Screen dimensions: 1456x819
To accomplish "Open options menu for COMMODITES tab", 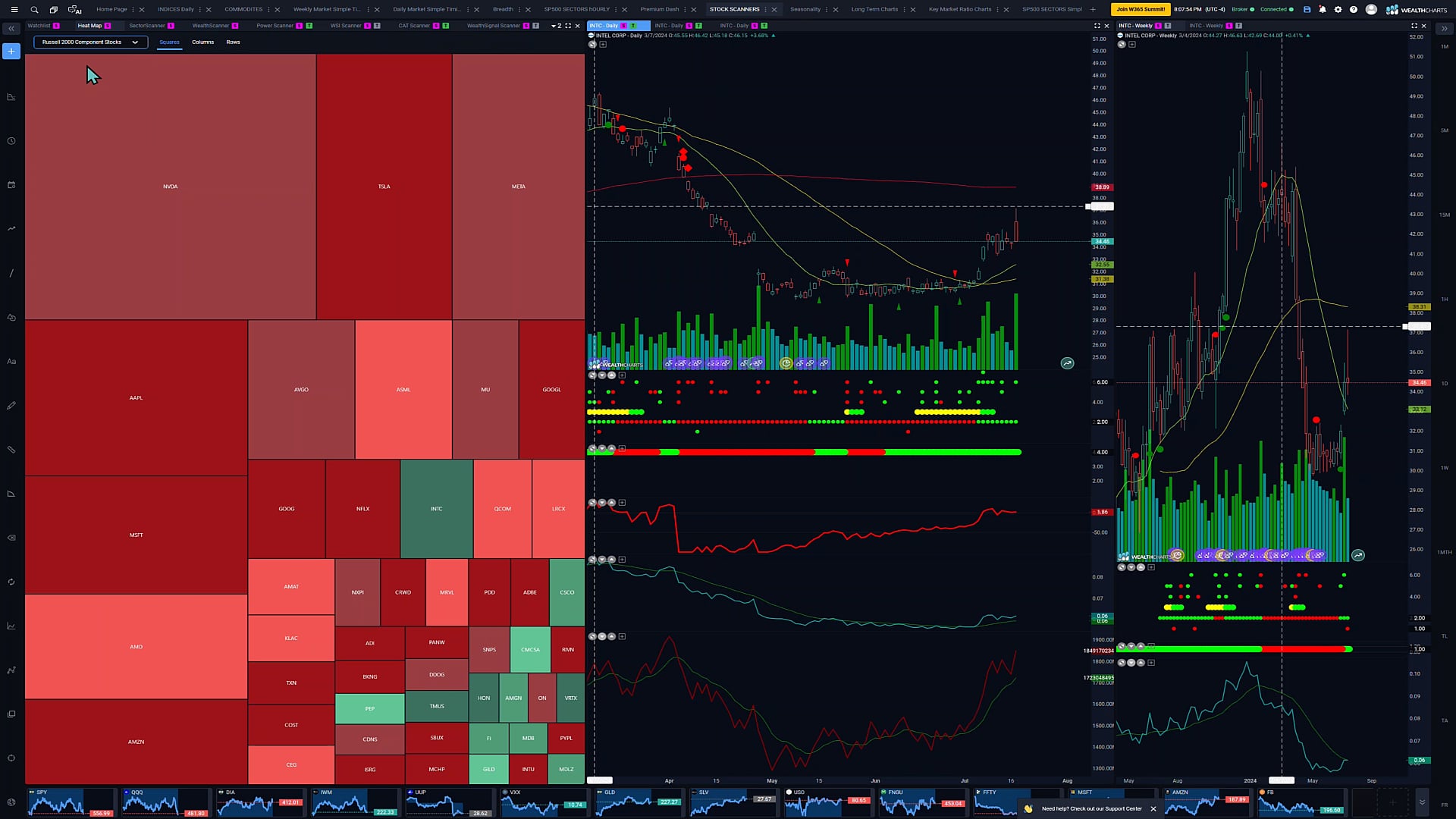I will pyautogui.click(x=268, y=10).
